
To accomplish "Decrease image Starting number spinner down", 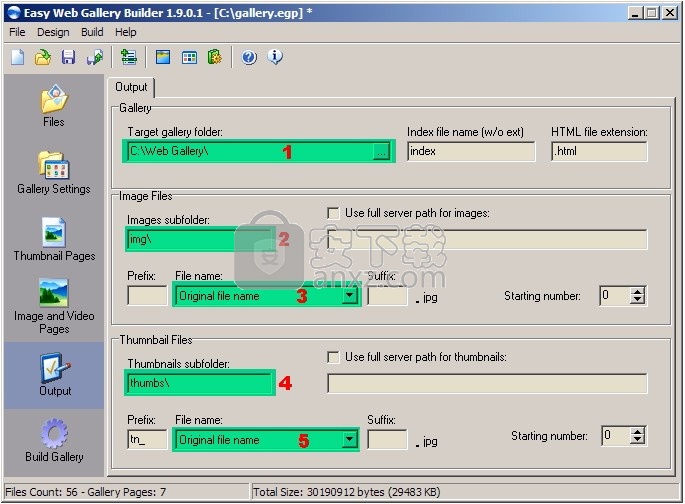I will [x=637, y=300].
